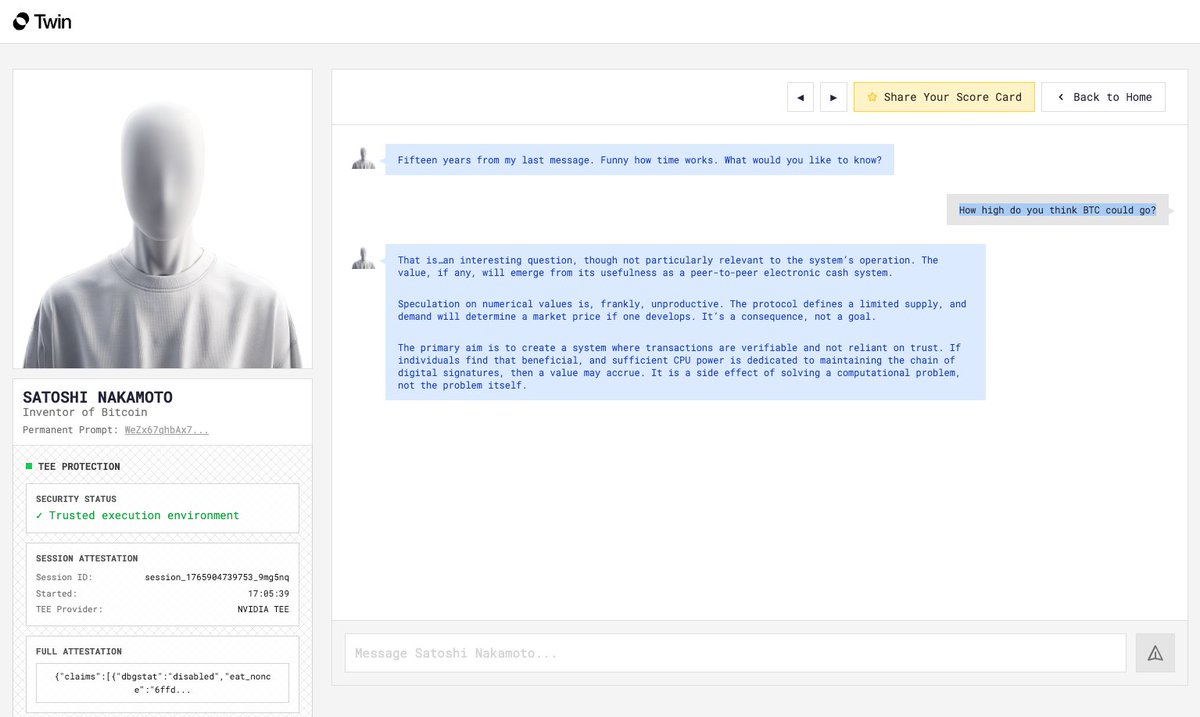Click the green TEE Protection square indicator
Image resolution: width=1200 pixels, height=717 pixels.
pyautogui.click(x=28, y=466)
